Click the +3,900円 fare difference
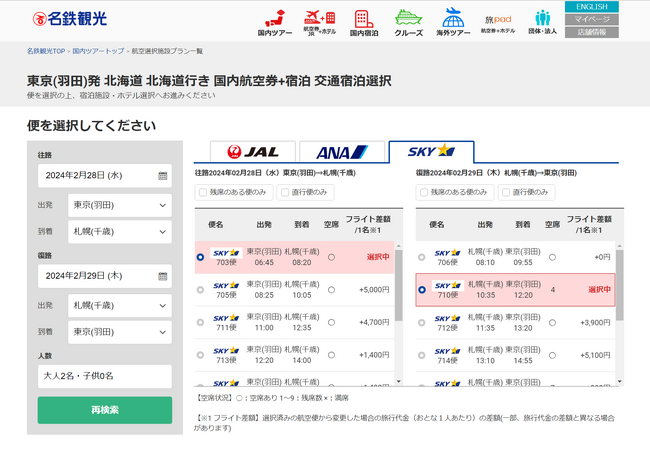The width and height of the screenshot is (650, 454). 595,323
